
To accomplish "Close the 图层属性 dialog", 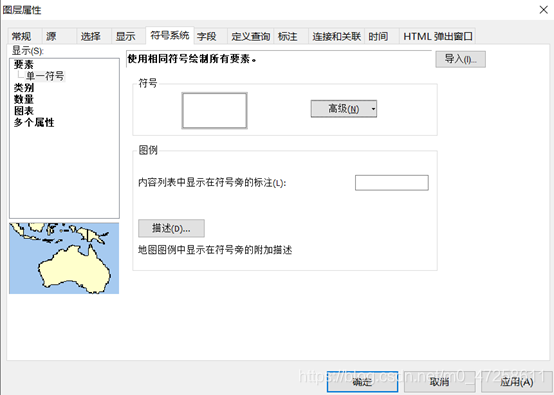I will (544, 10).
